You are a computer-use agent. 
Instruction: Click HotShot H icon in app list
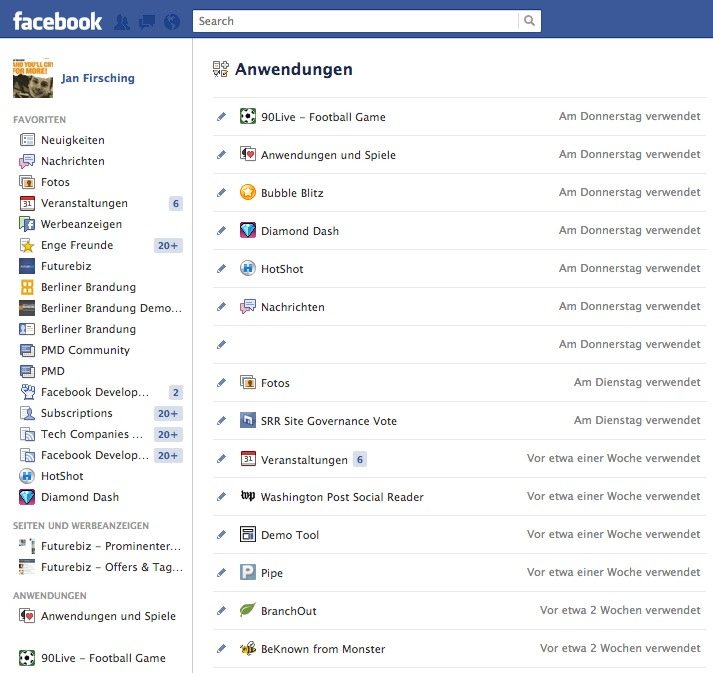pyautogui.click(x=248, y=268)
